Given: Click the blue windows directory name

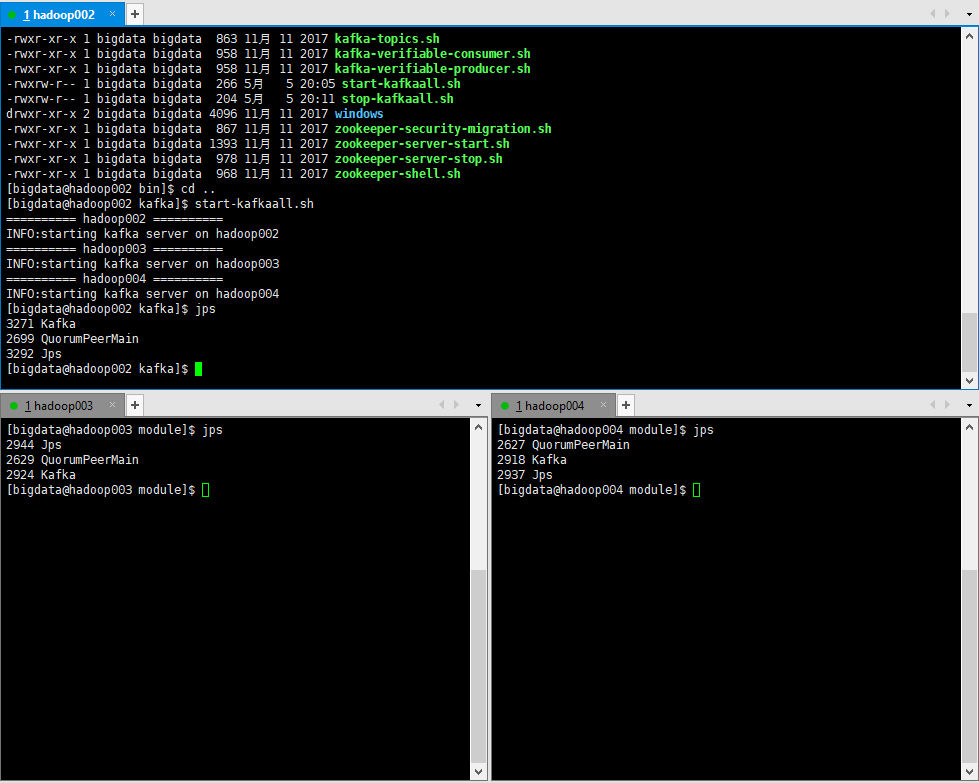Looking at the screenshot, I should 359,114.
